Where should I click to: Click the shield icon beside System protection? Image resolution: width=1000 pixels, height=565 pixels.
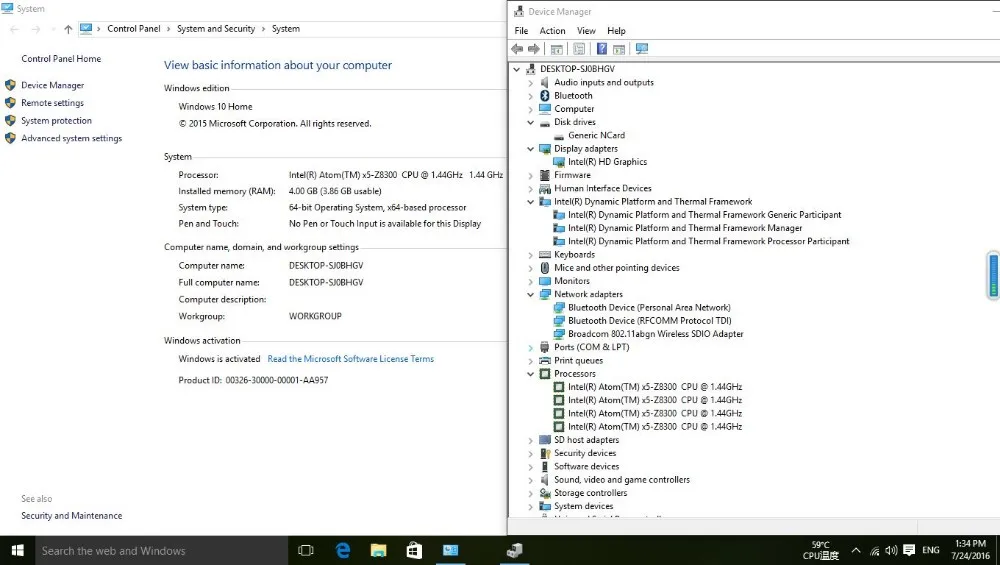coord(10,121)
